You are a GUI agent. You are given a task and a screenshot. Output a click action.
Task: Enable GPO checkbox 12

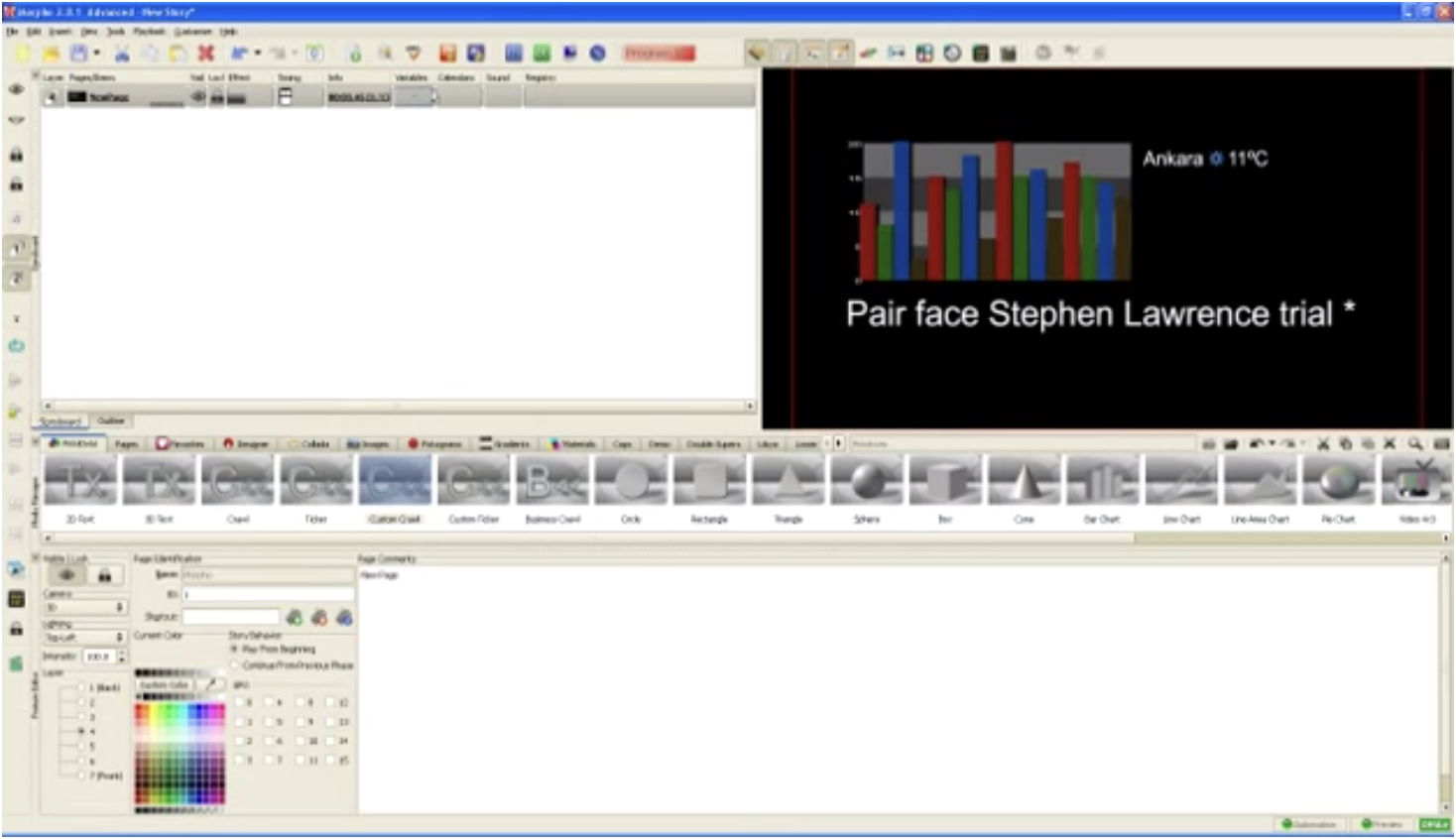pyautogui.click(x=331, y=702)
